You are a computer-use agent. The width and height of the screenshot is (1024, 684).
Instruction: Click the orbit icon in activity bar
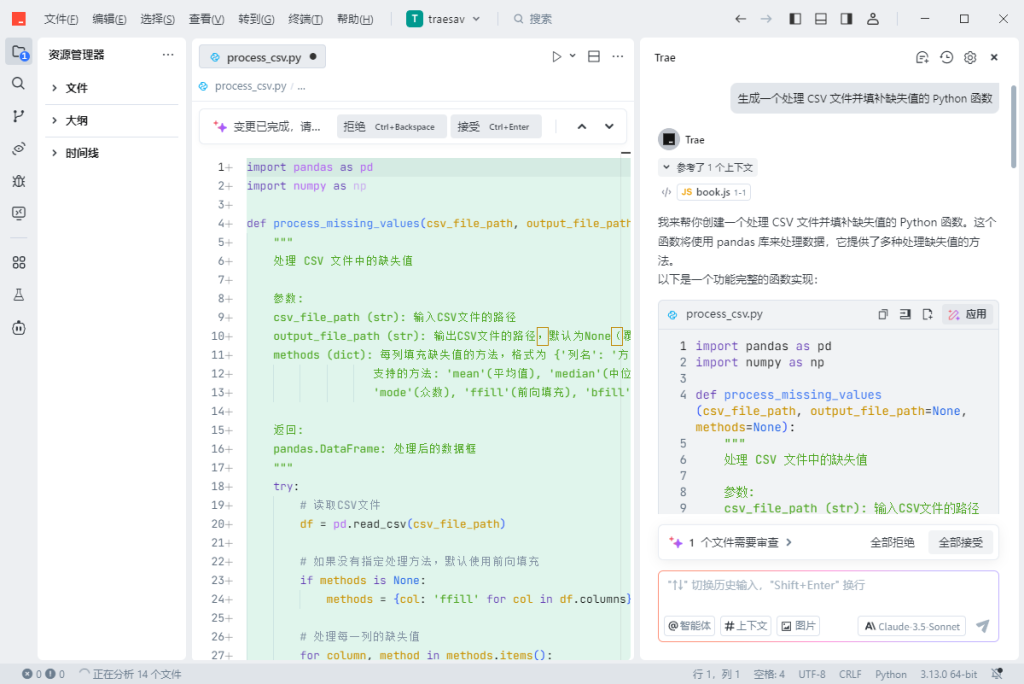pos(19,149)
